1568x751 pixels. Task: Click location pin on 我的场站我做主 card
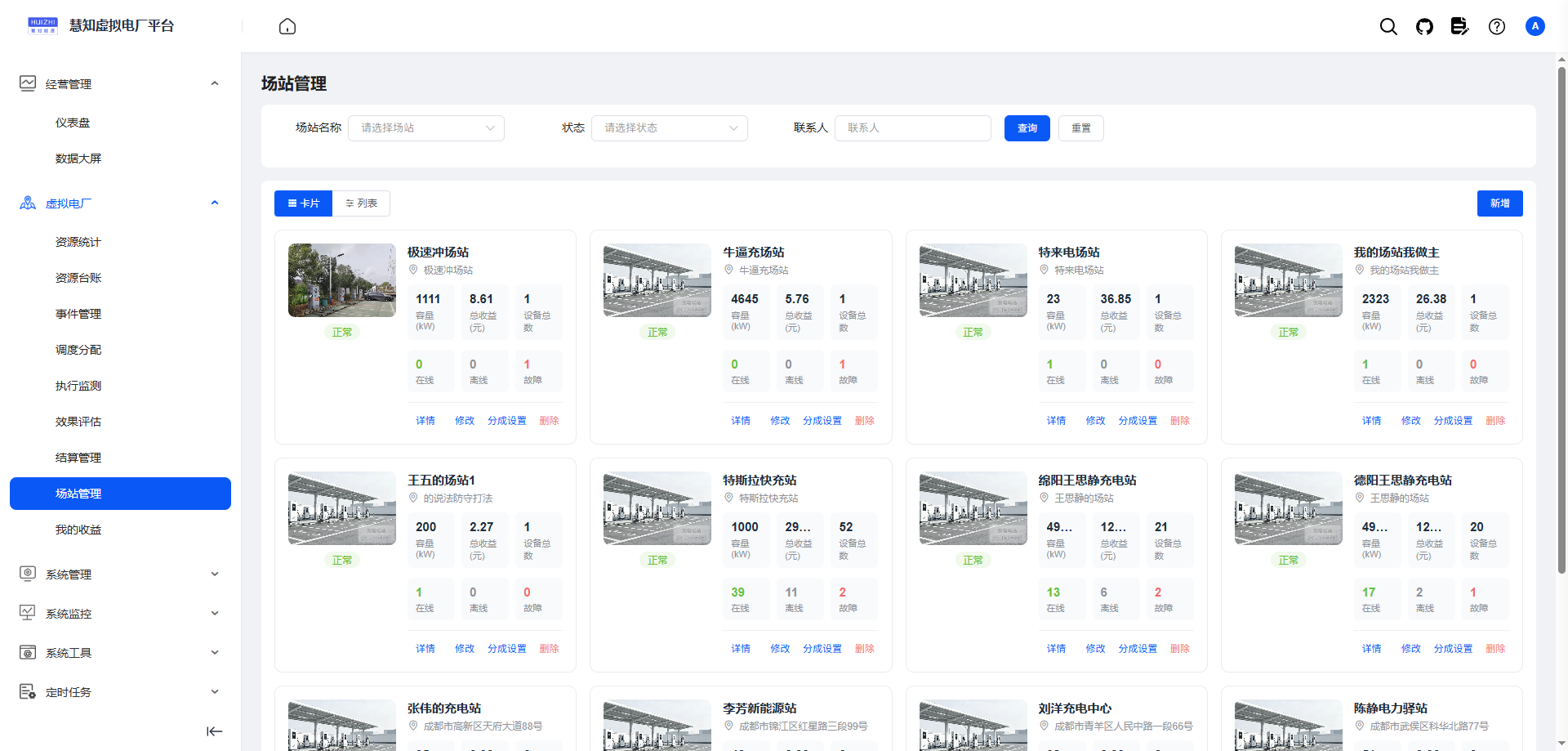click(x=1360, y=270)
